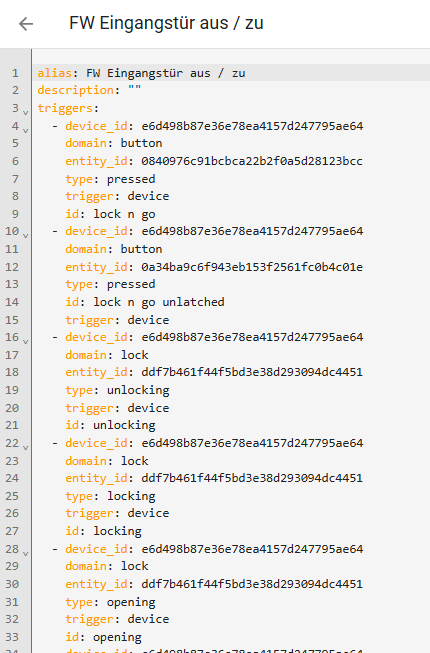Select line number 18 in the gutter
Screen dimensions: 430x653
pyautogui.click(x=12, y=372)
